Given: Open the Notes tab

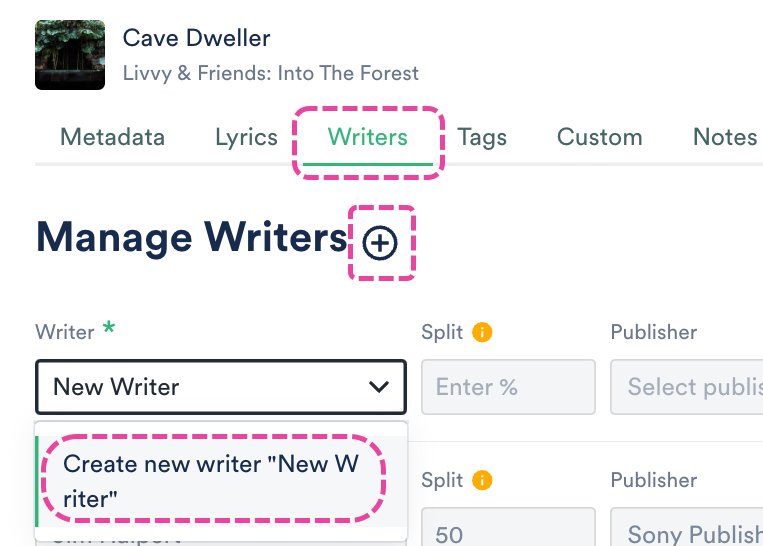Looking at the screenshot, I should pyautogui.click(x=725, y=137).
